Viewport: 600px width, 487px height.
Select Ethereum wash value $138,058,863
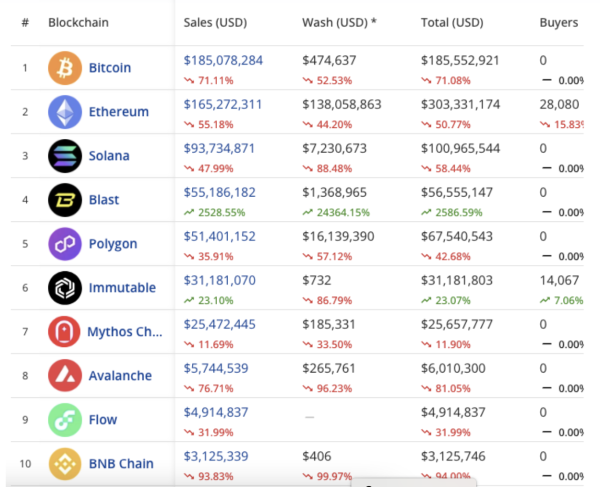(342, 104)
